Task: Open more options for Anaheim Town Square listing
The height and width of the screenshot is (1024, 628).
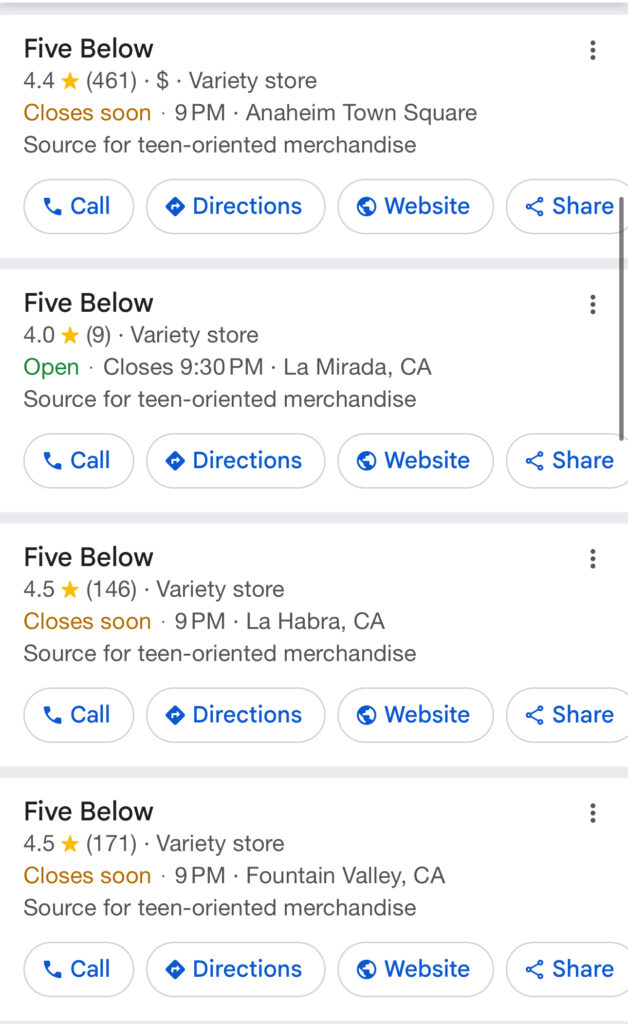Action: (593, 50)
